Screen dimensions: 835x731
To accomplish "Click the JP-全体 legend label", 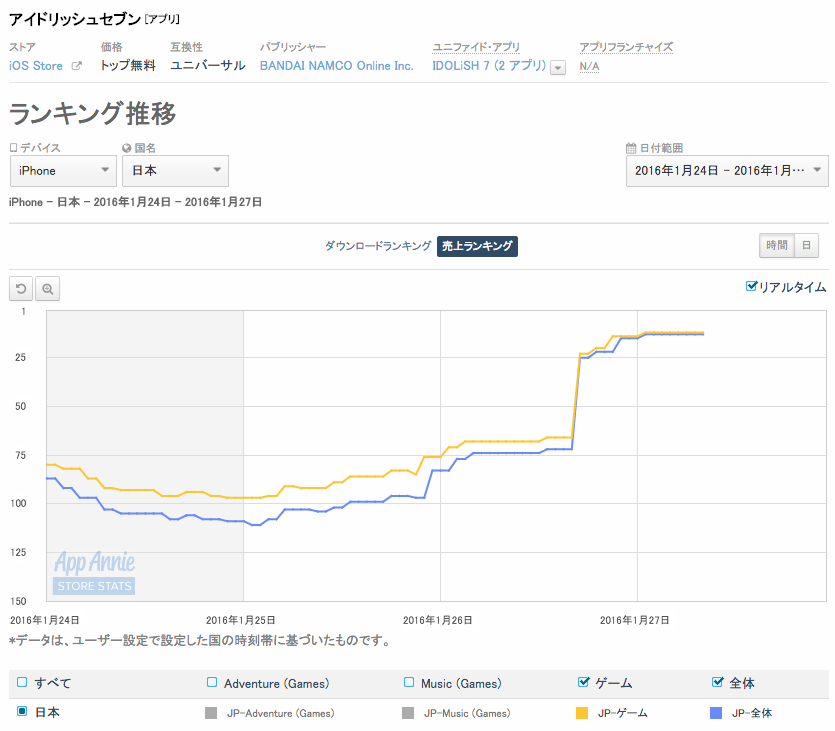I will (x=752, y=713).
